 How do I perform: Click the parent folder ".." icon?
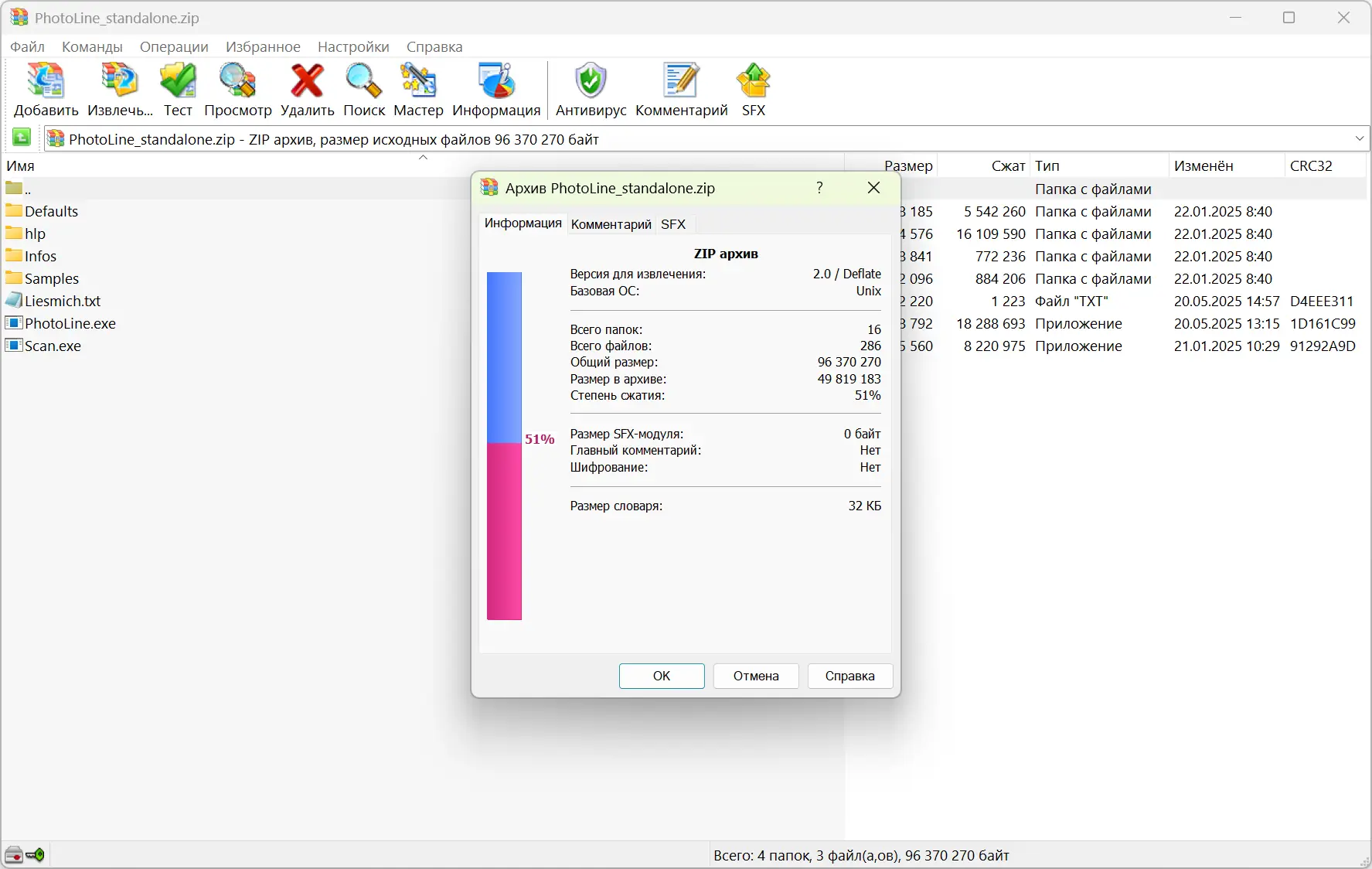[x=14, y=188]
